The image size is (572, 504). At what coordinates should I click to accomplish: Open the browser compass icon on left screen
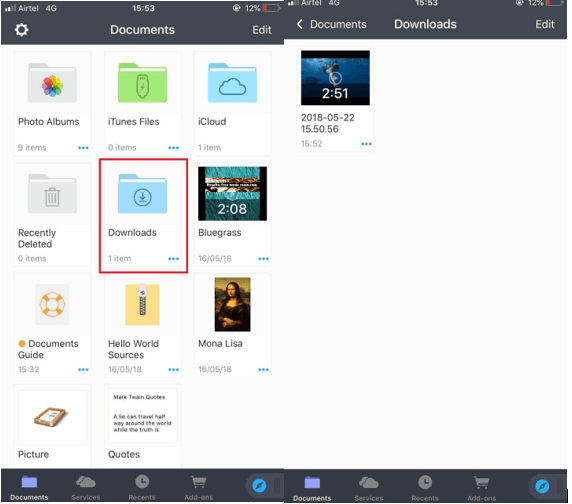coord(259,486)
